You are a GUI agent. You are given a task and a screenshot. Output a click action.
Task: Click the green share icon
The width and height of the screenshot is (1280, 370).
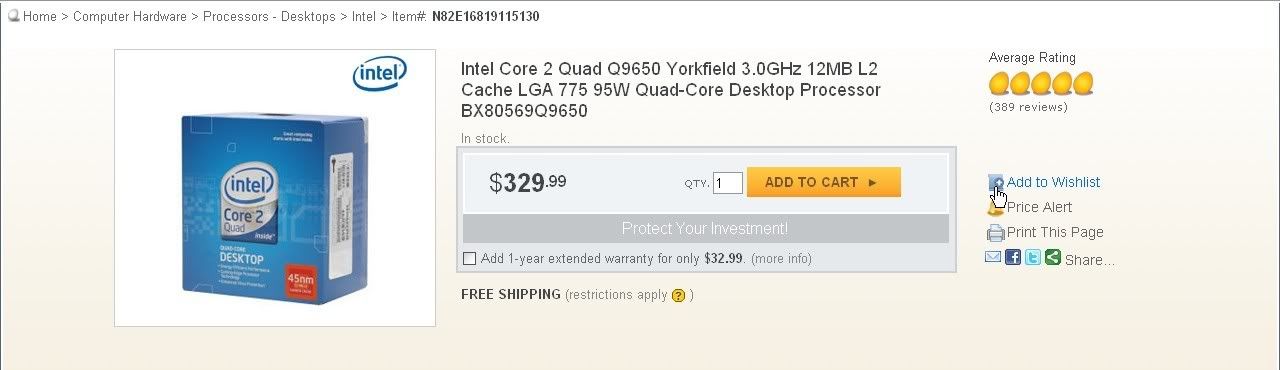(x=1053, y=258)
